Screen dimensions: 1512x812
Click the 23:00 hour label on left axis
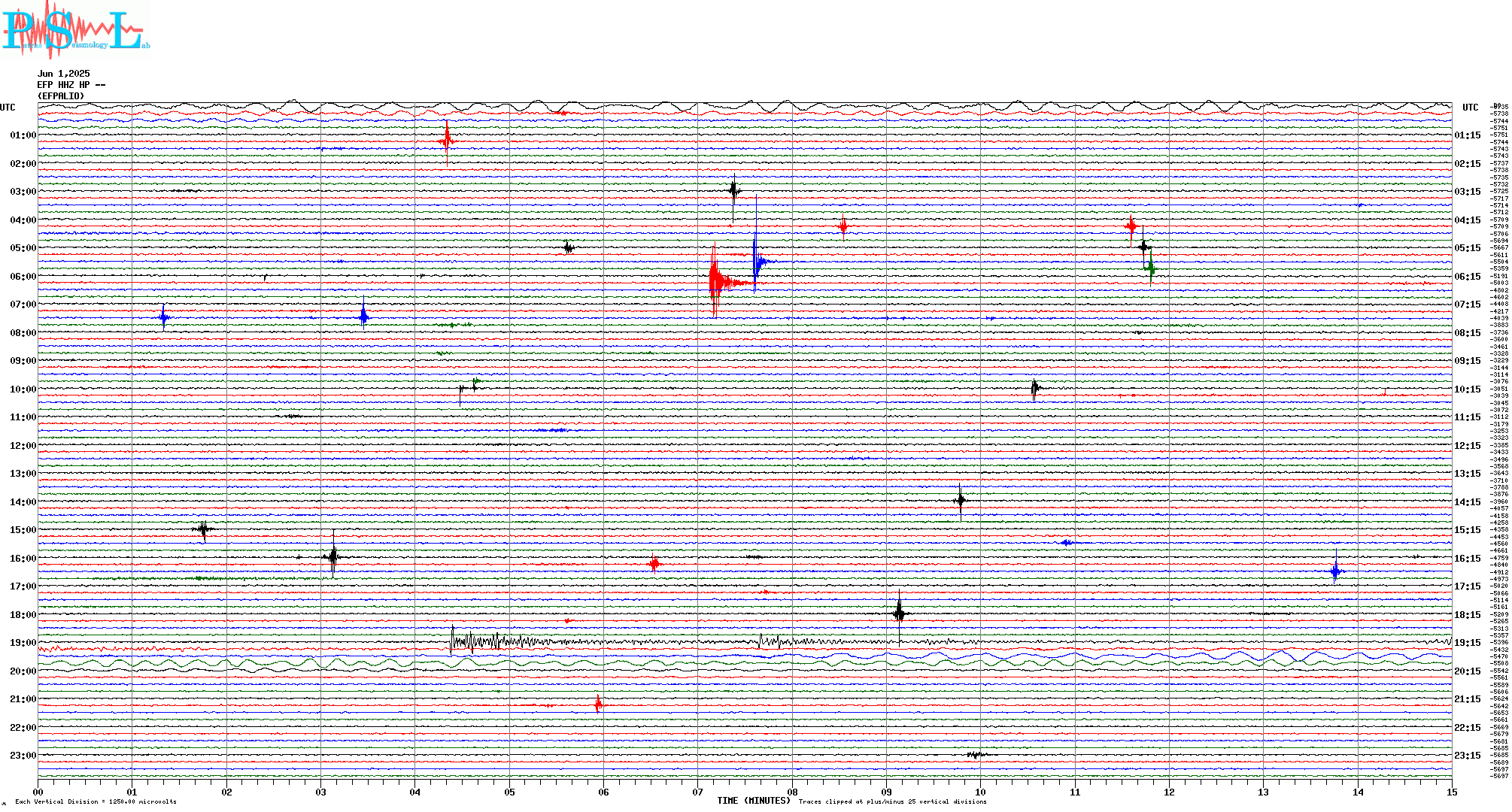(x=23, y=756)
